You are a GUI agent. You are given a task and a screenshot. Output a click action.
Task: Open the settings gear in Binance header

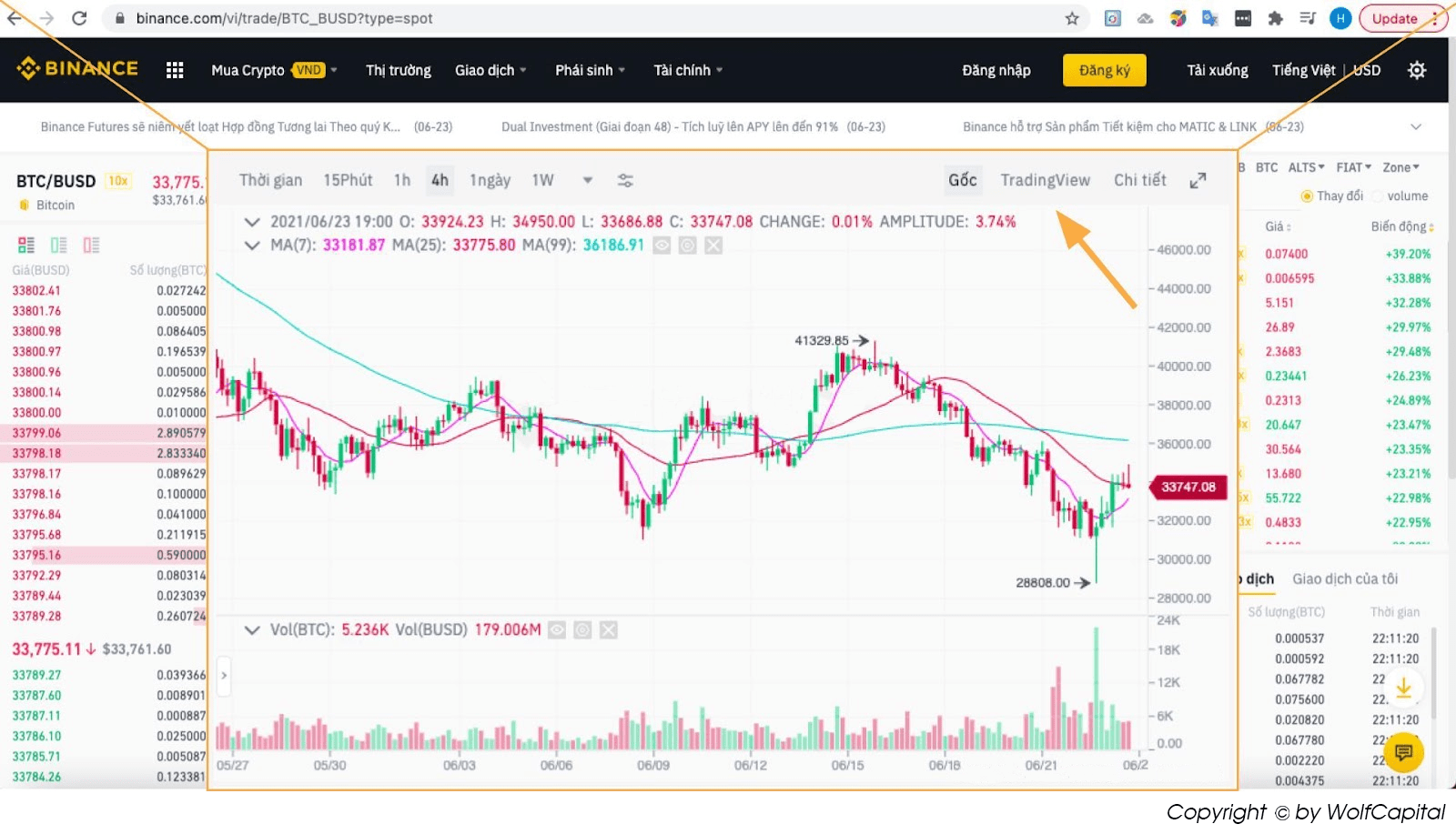point(1417,70)
